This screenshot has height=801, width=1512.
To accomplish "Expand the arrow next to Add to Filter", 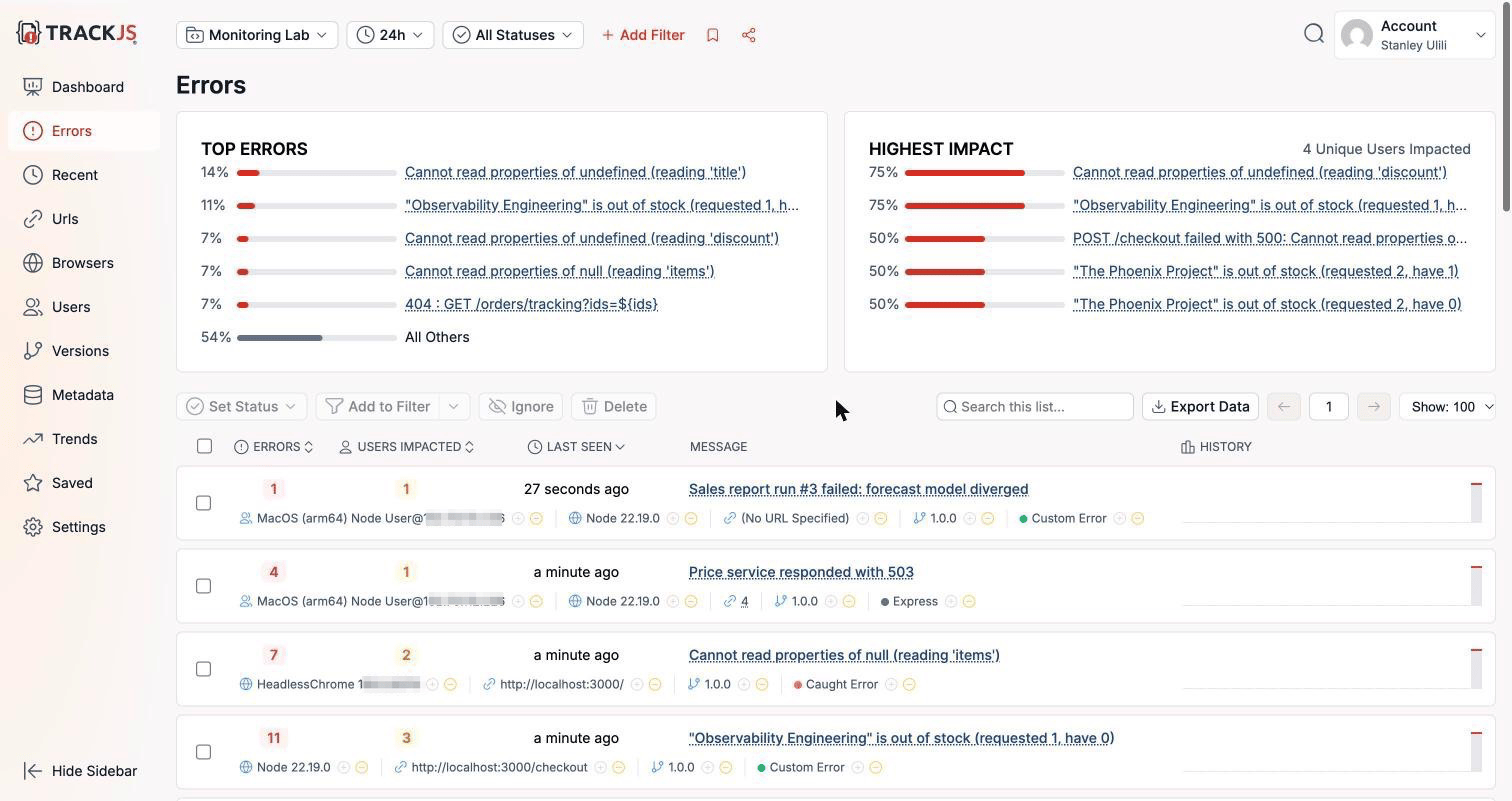I will [454, 406].
